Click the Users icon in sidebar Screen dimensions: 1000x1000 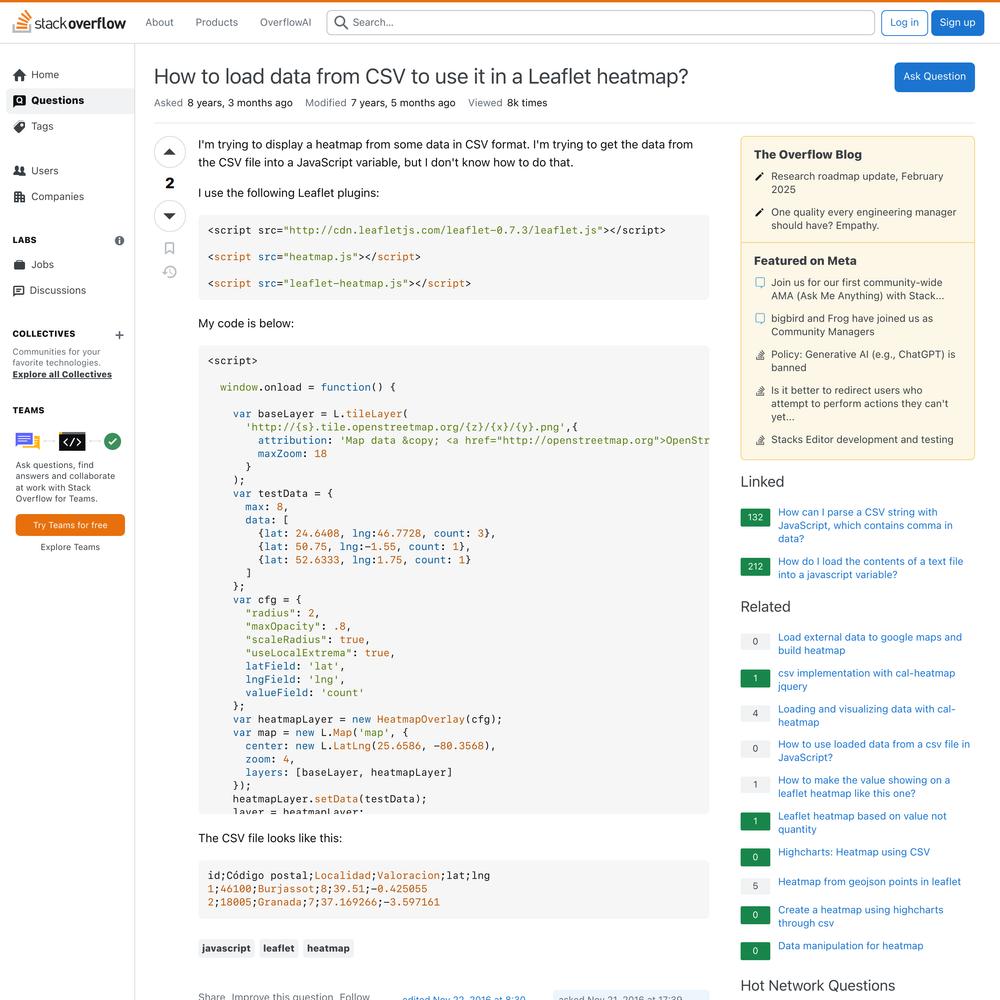tap(20, 171)
